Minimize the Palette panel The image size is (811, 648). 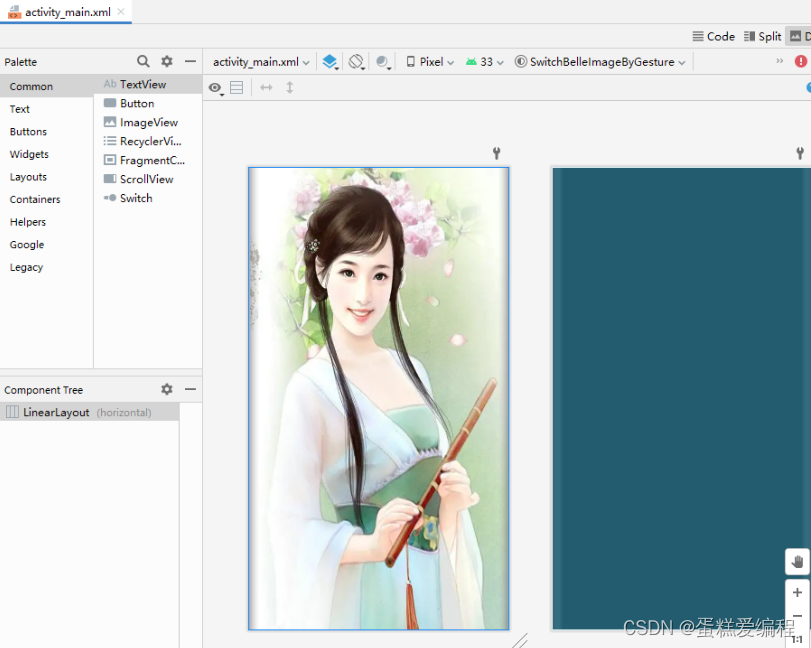click(x=190, y=61)
